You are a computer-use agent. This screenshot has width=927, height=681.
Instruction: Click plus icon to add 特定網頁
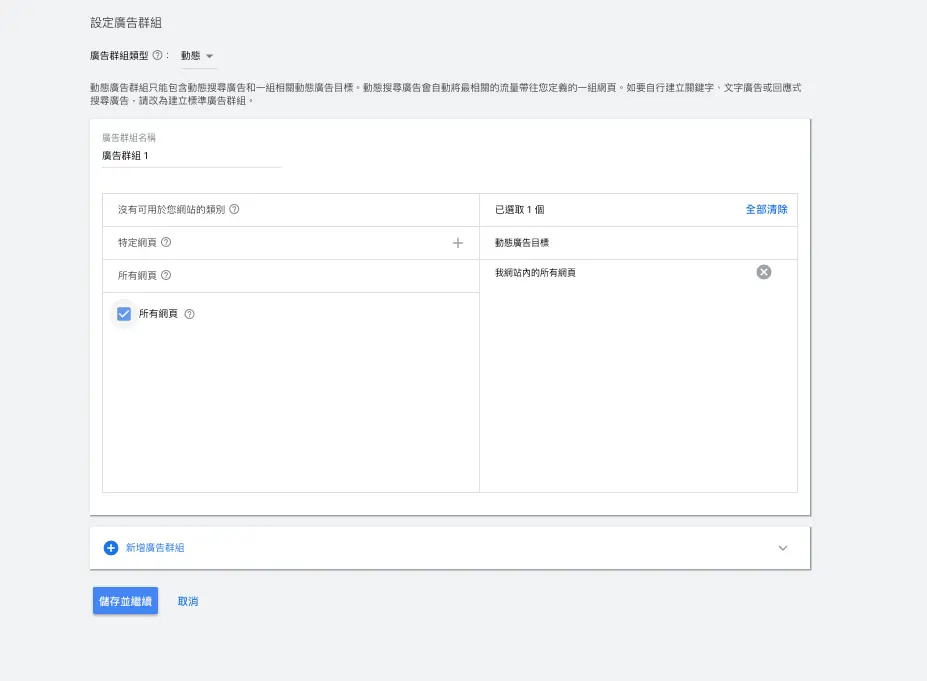click(x=458, y=243)
